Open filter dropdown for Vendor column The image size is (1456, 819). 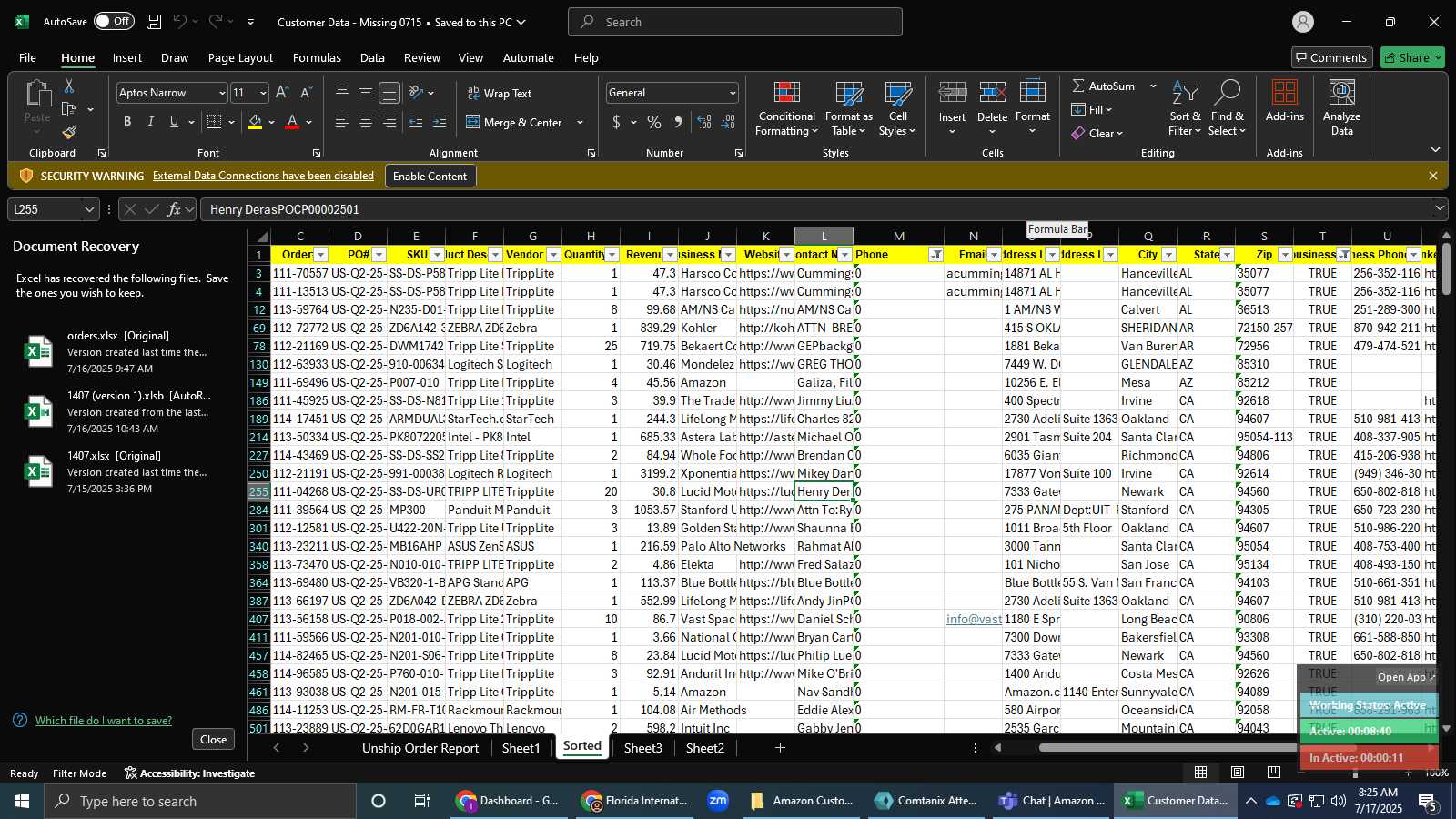coord(553,255)
